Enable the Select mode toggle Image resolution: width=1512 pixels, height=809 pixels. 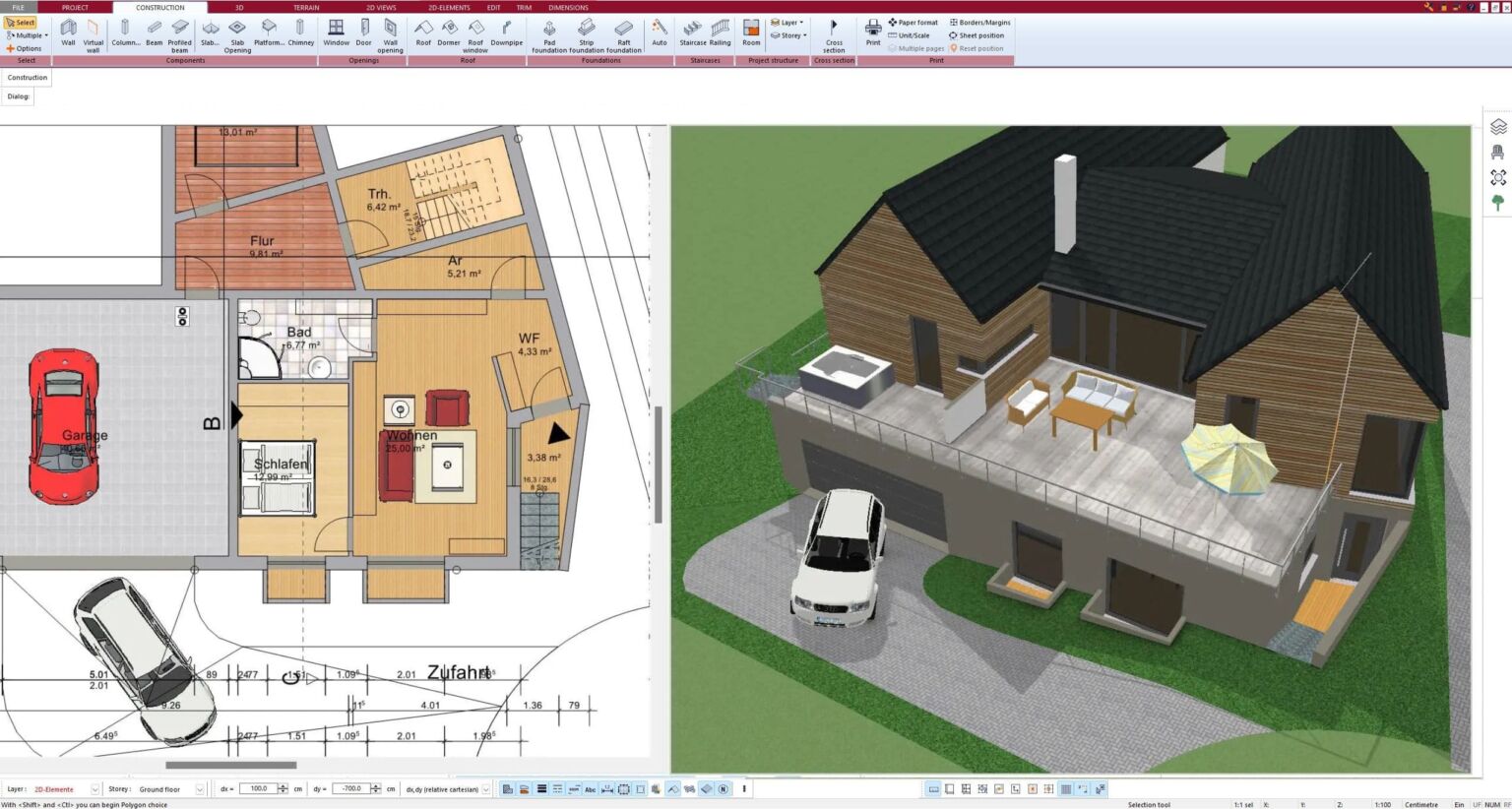tap(21, 22)
